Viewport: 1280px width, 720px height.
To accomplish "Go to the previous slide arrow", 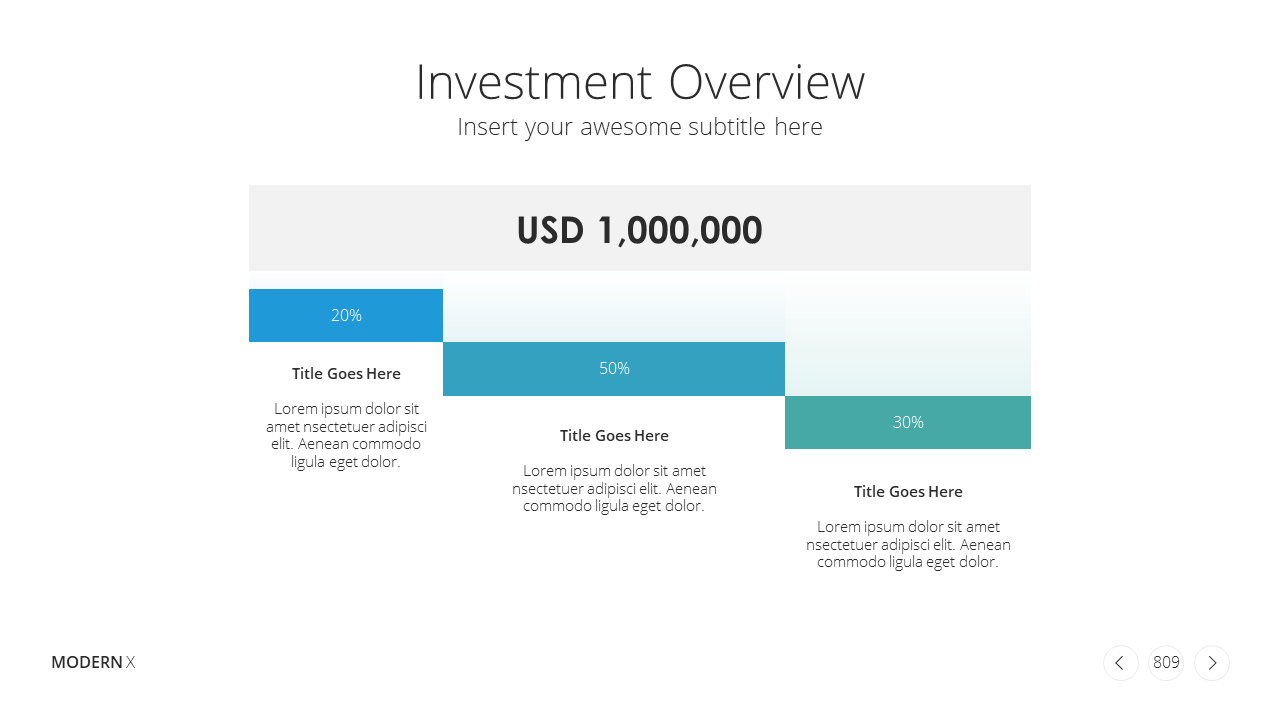I will (x=1120, y=663).
